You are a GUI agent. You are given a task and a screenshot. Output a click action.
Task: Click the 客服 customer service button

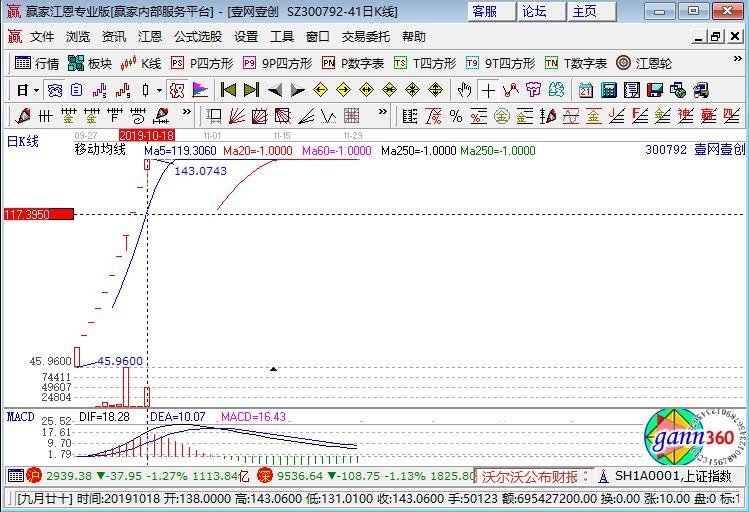click(492, 11)
